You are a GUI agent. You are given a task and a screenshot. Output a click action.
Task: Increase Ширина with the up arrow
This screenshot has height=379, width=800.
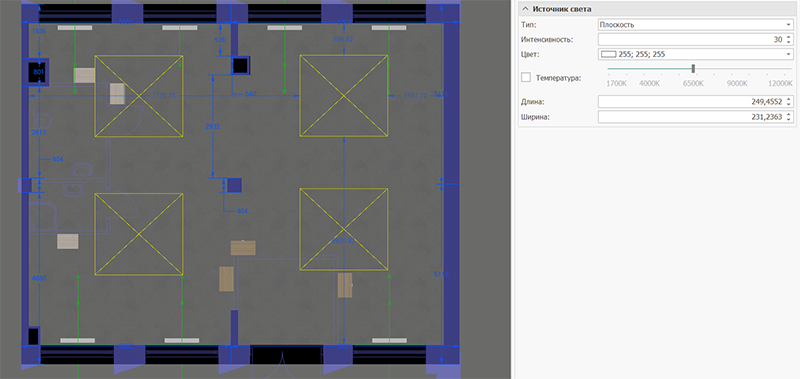789,115
